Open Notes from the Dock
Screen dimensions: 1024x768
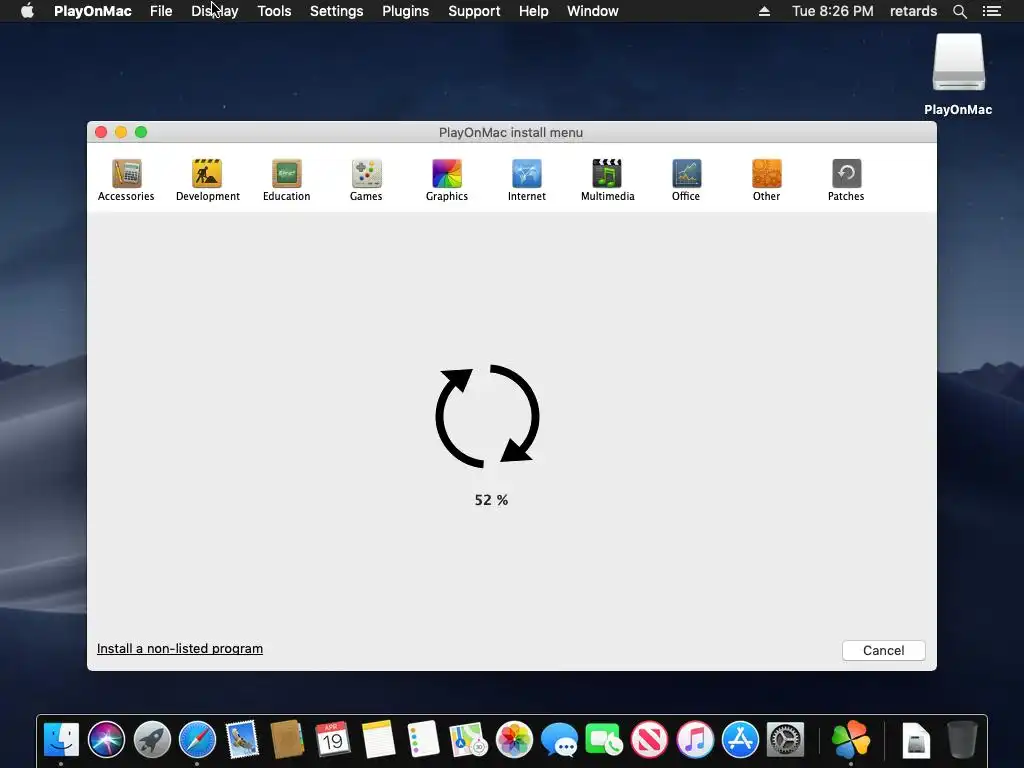tap(378, 739)
